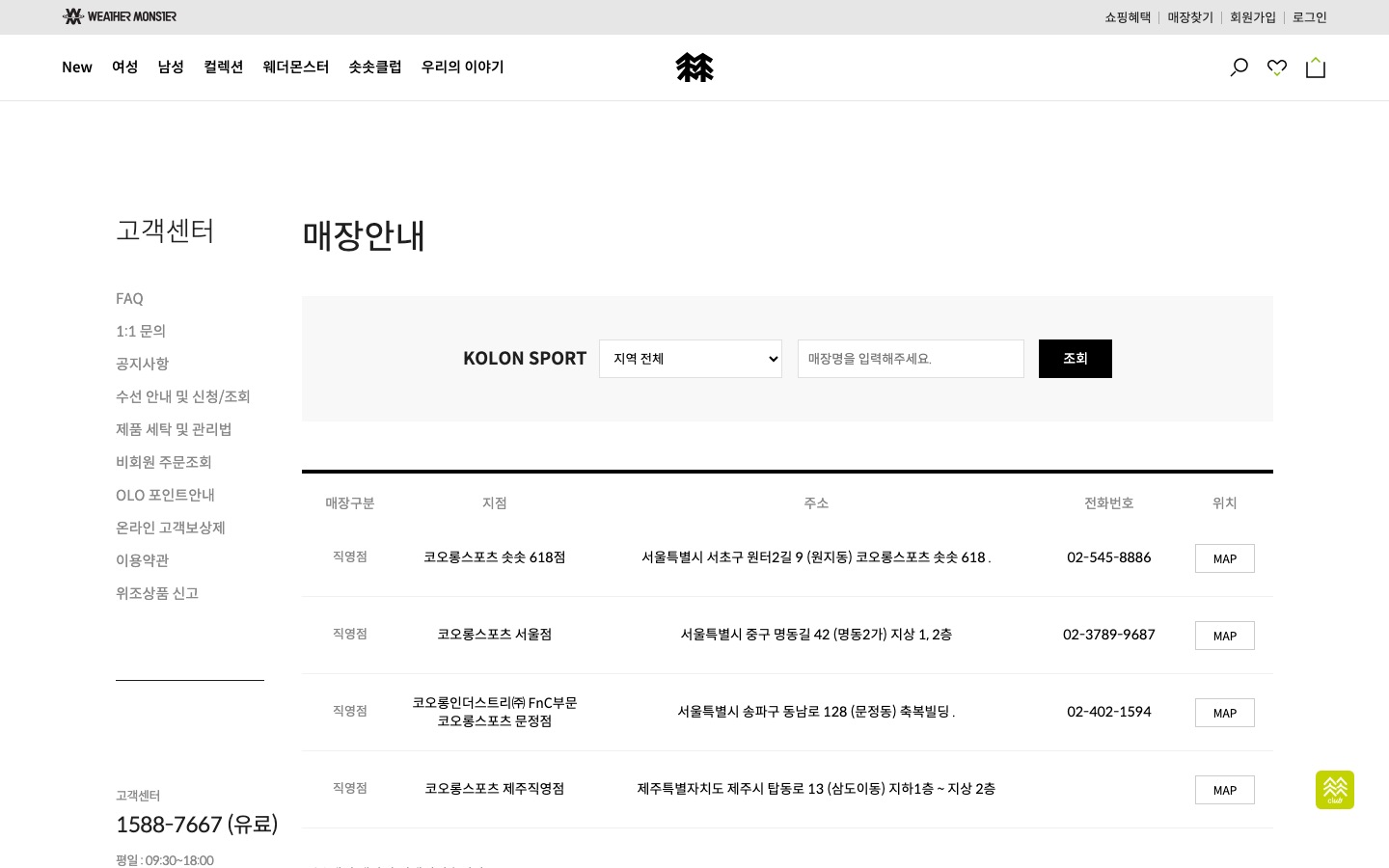Open 수선 안내 및 신청/조회 link
This screenshot has width=1389, height=868.
point(183,397)
